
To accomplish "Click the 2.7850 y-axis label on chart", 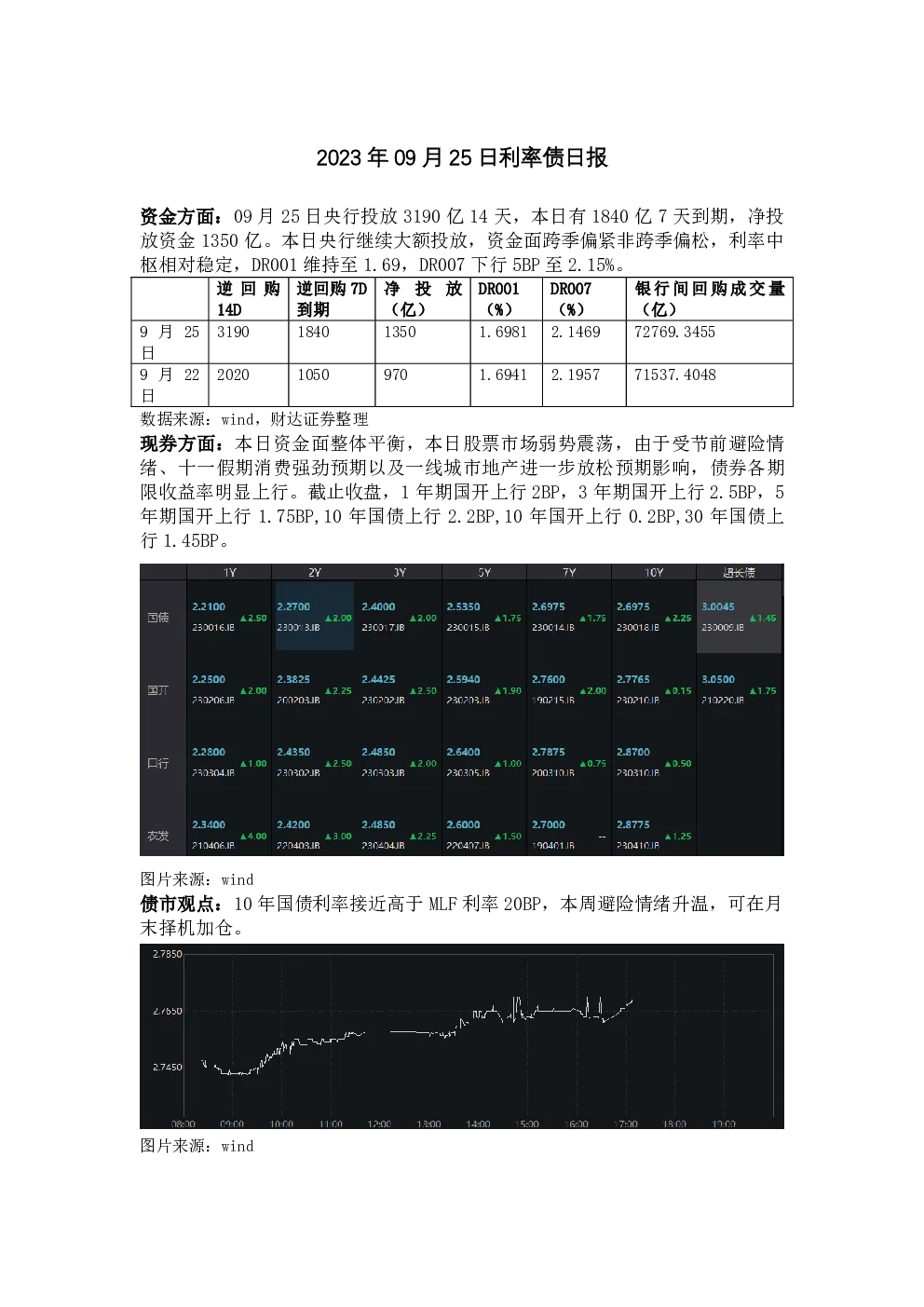I will [168, 954].
